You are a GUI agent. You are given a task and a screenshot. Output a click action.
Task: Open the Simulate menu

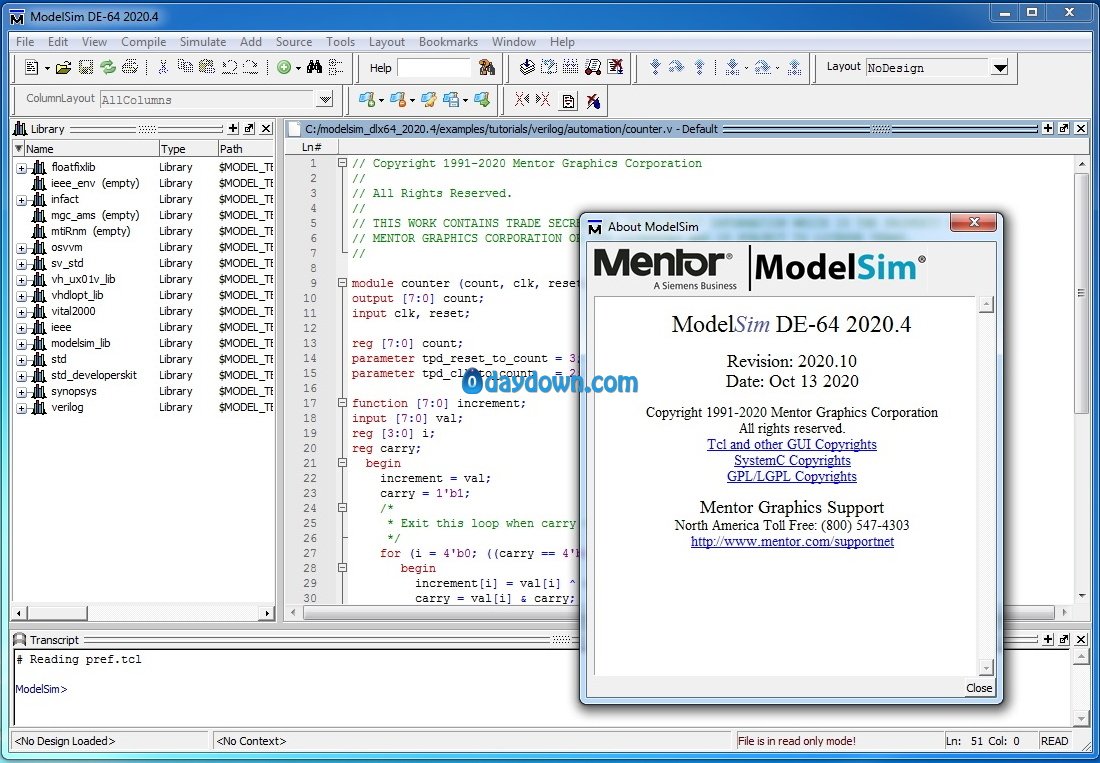[x=203, y=41]
